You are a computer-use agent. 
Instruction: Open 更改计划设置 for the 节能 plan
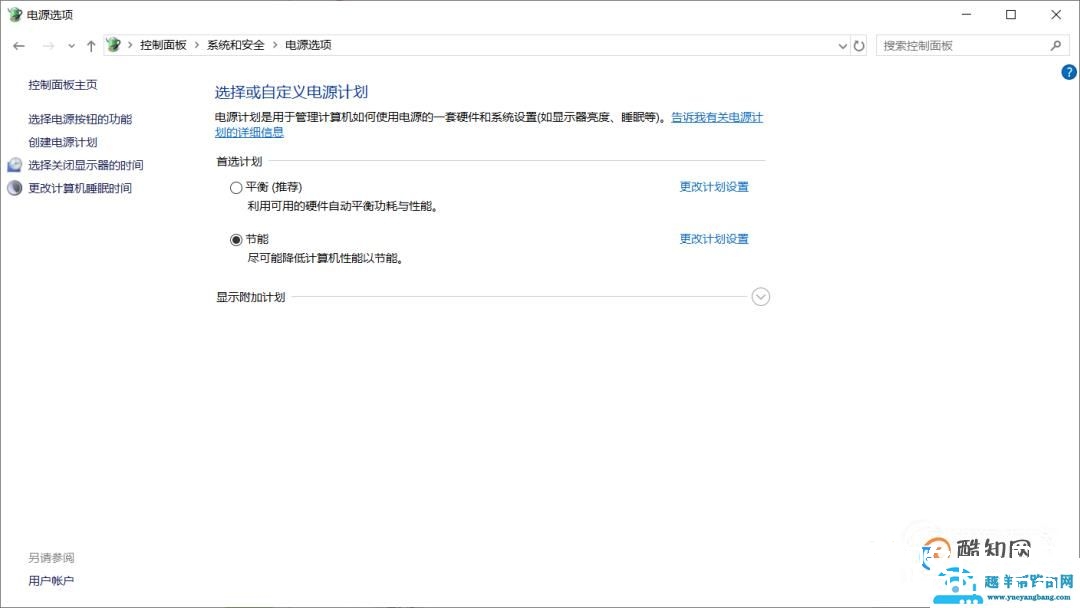713,239
